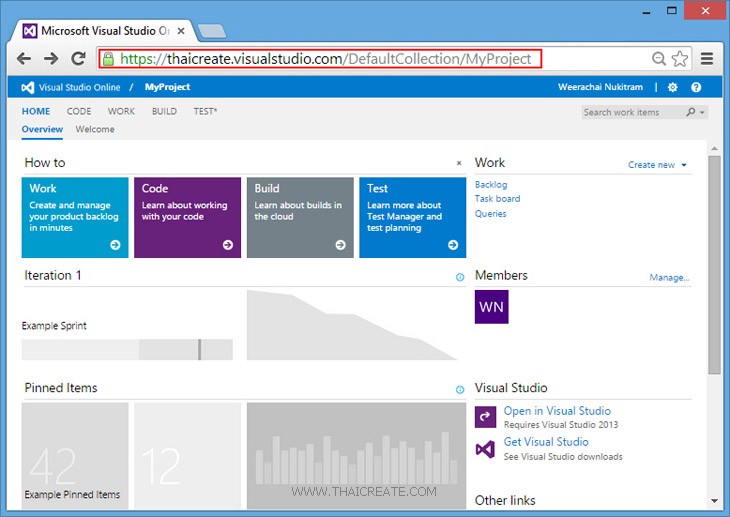
Task: Select the TEST* hub tab
Action: [x=205, y=111]
